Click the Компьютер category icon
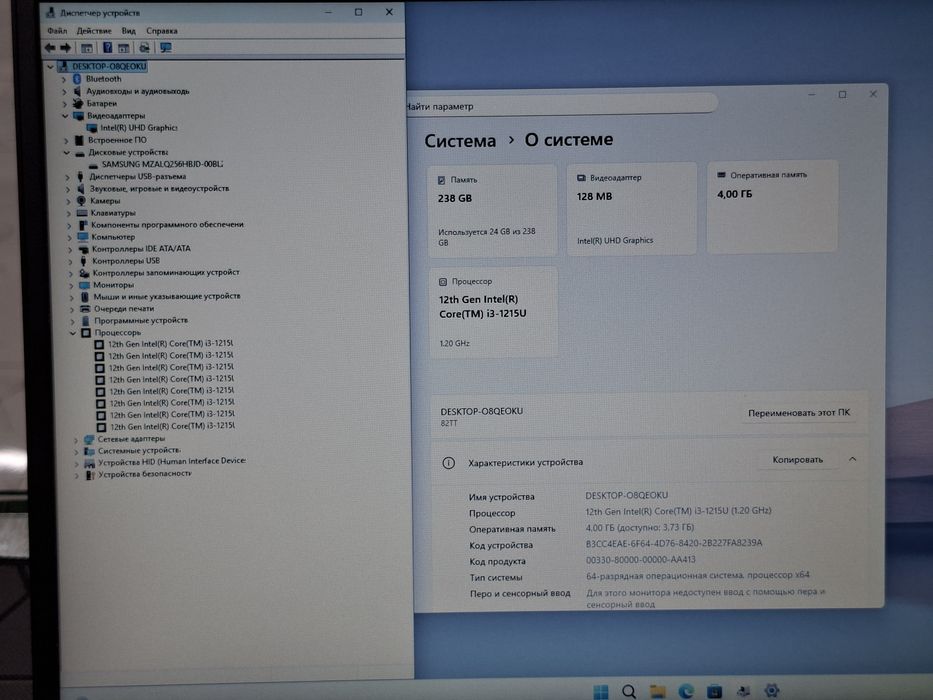The width and height of the screenshot is (933, 700). 83,237
